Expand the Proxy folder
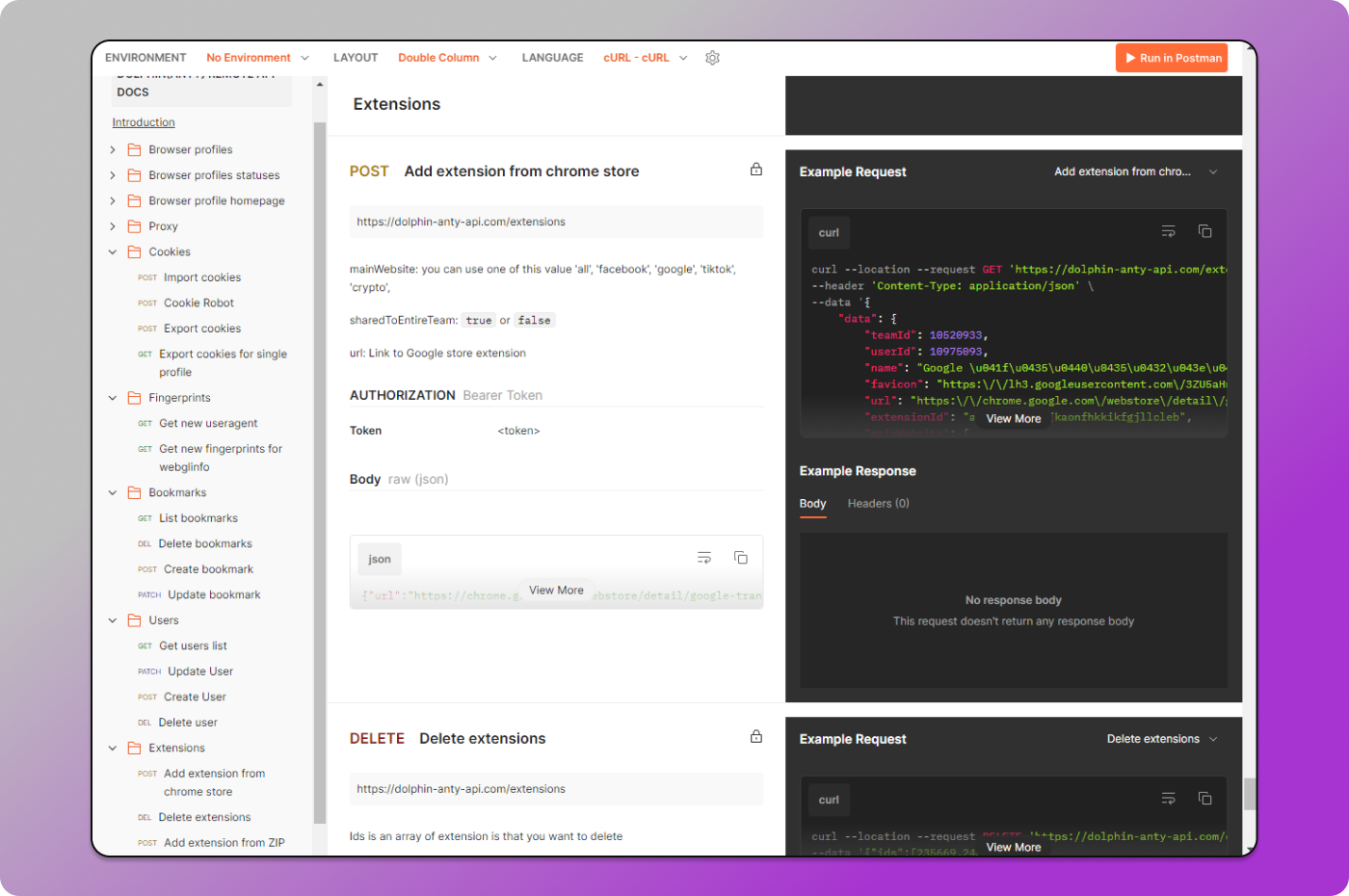The image size is (1349, 896). click(x=113, y=225)
